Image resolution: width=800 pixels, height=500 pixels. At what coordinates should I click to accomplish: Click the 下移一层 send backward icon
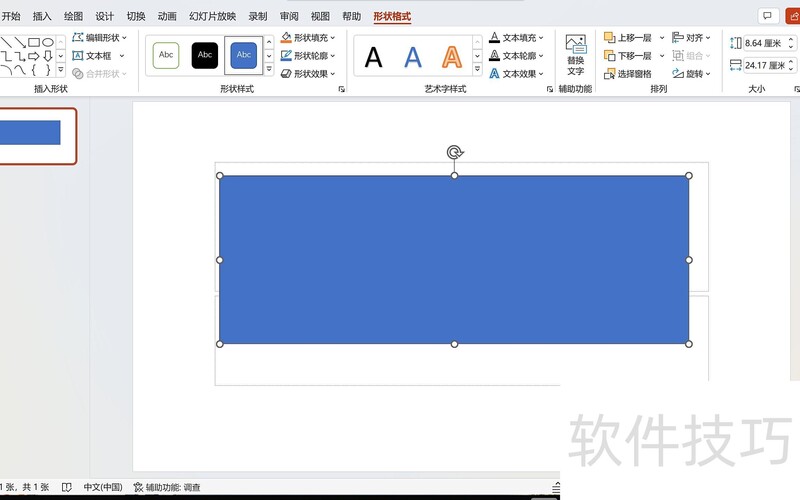610,56
